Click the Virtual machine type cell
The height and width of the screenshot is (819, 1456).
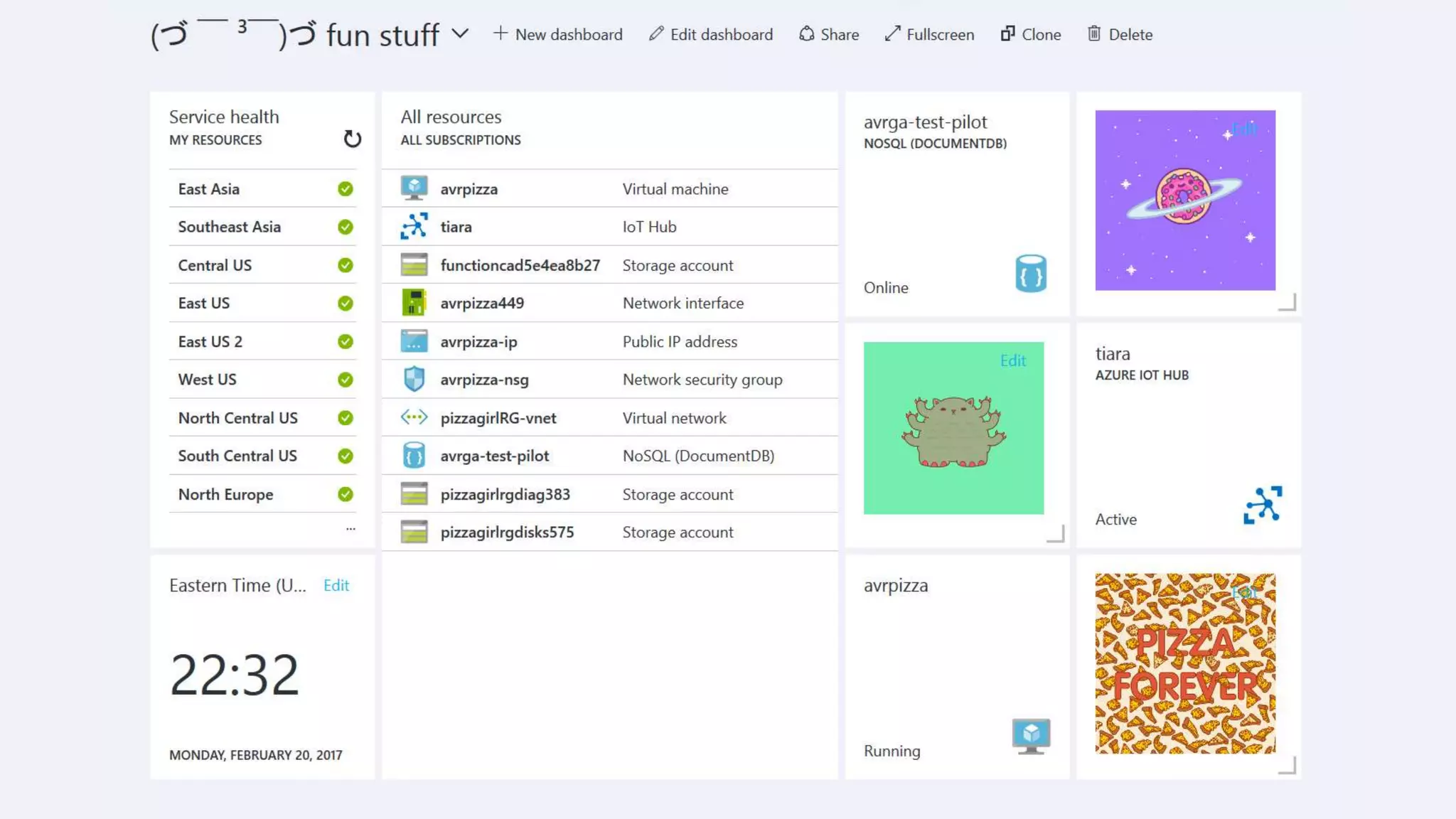point(675,189)
